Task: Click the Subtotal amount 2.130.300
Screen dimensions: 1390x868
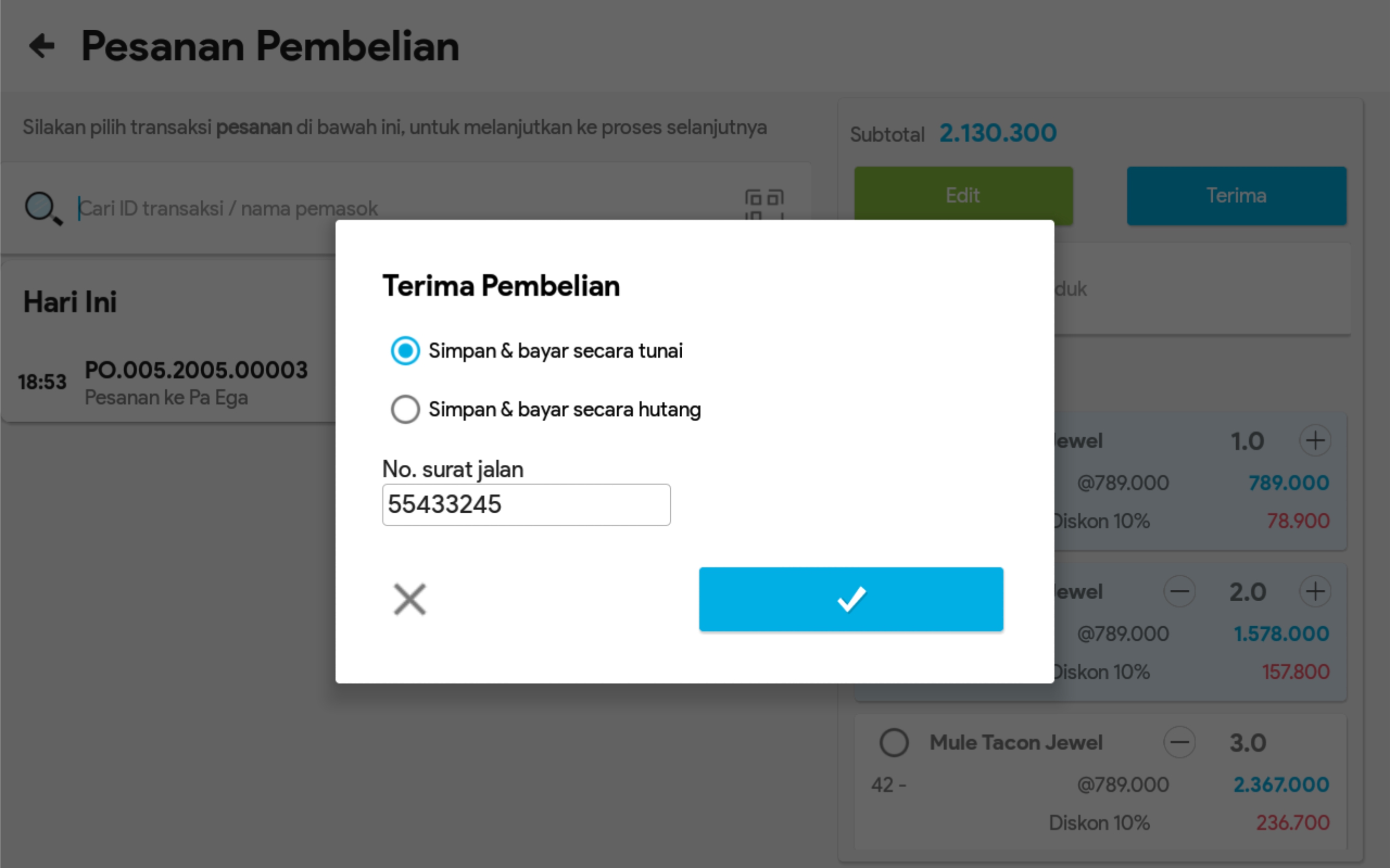Action: 998,133
